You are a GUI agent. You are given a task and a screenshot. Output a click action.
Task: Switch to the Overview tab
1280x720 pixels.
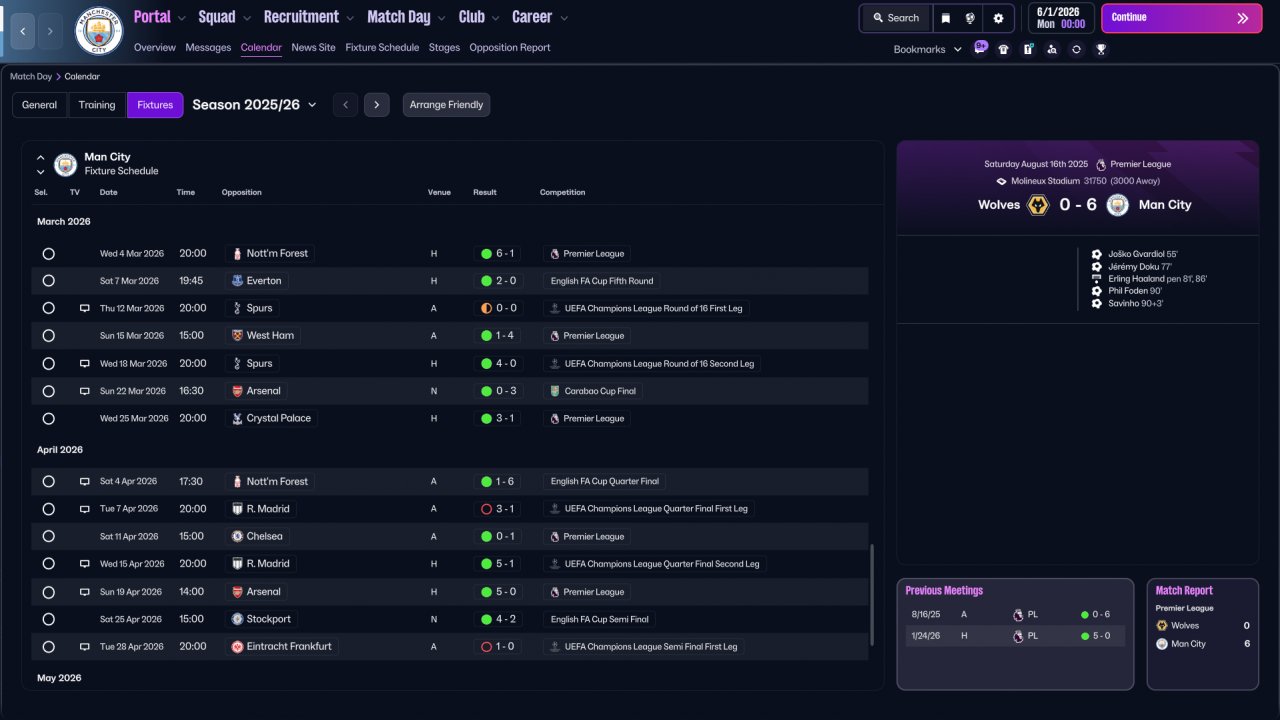[154, 47]
